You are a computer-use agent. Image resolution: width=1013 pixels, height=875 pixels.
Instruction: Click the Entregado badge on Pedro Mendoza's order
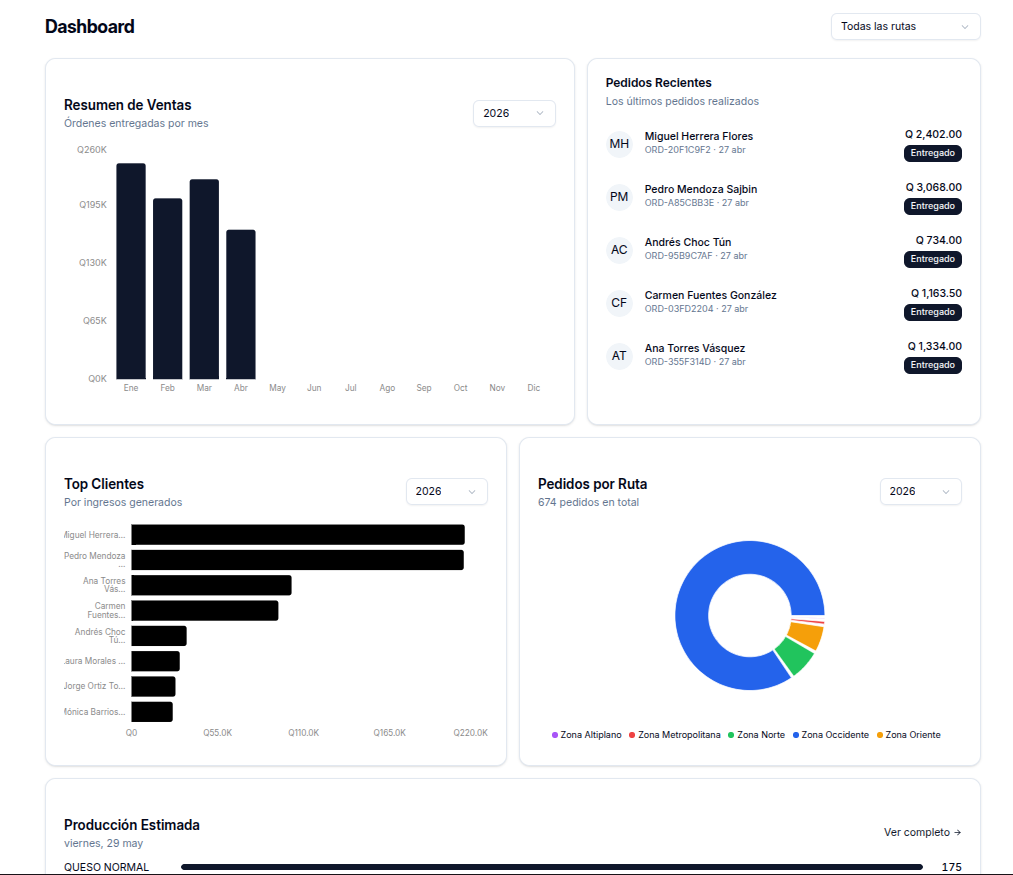tap(932, 206)
